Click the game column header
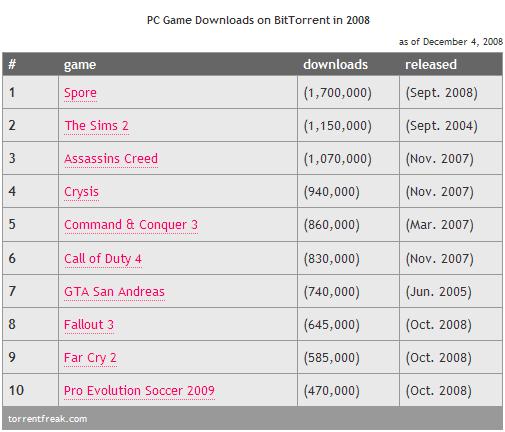 [x=80, y=65]
